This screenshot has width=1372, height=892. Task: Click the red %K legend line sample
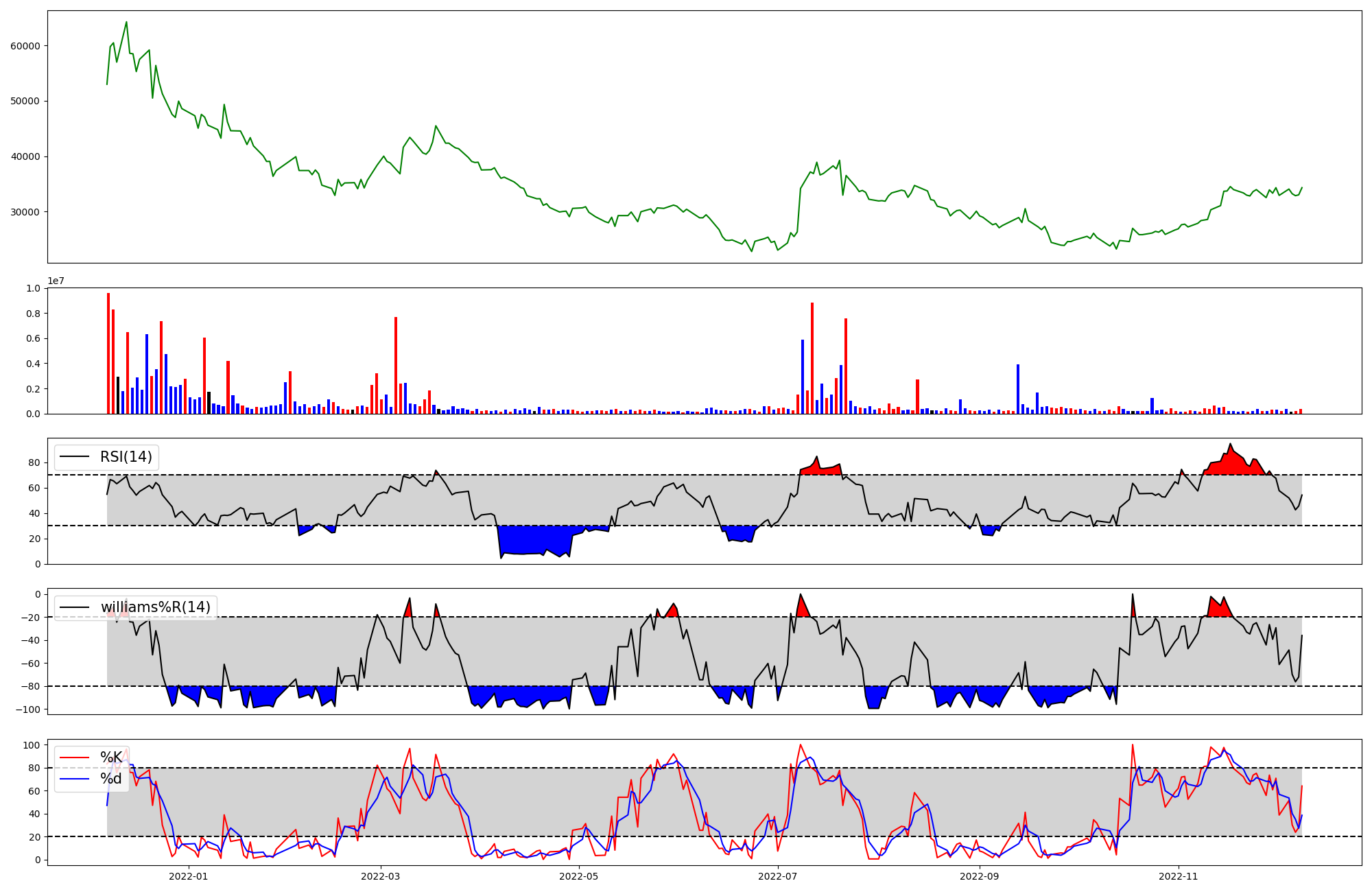(75, 758)
